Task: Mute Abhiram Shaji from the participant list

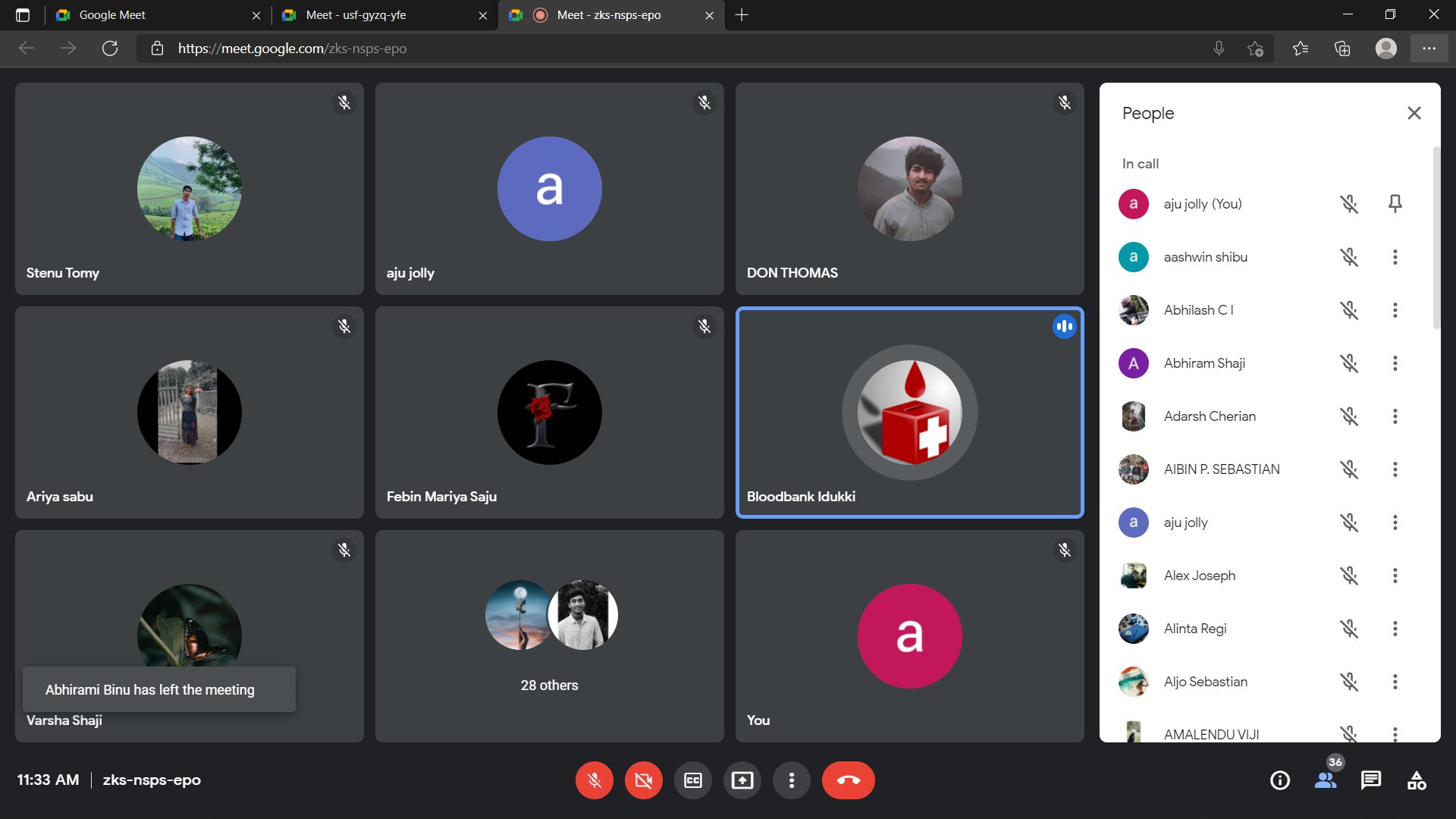Action: click(x=1348, y=363)
